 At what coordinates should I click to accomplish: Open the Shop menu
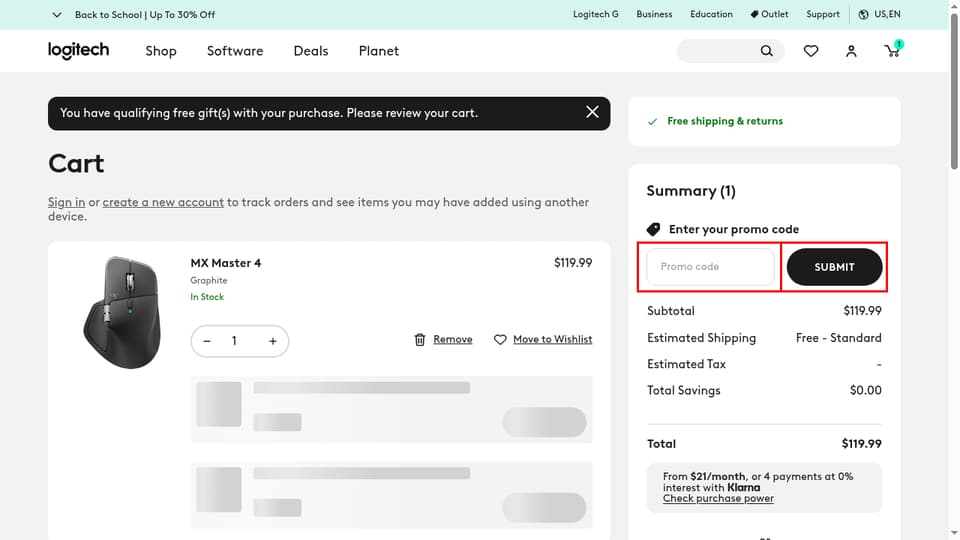point(161,51)
